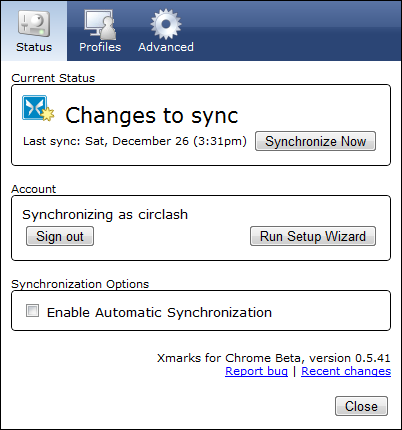This screenshot has height=430, width=402.
Task: Click the Xmarks for Chrome version text
Action: click(x=274, y=358)
